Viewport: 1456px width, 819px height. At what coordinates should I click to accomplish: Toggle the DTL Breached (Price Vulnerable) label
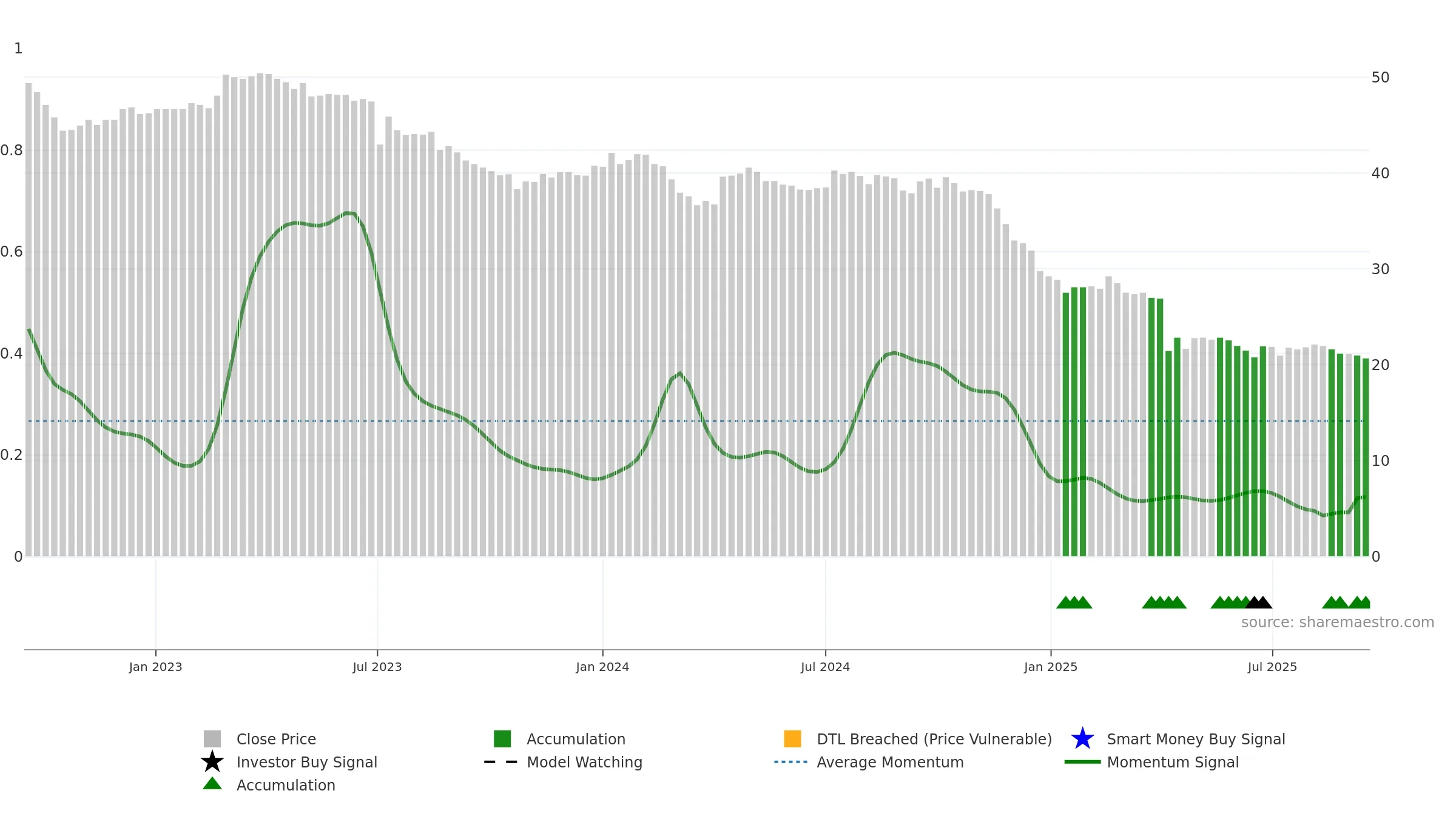pyautogui.click(x=934, y=739)
